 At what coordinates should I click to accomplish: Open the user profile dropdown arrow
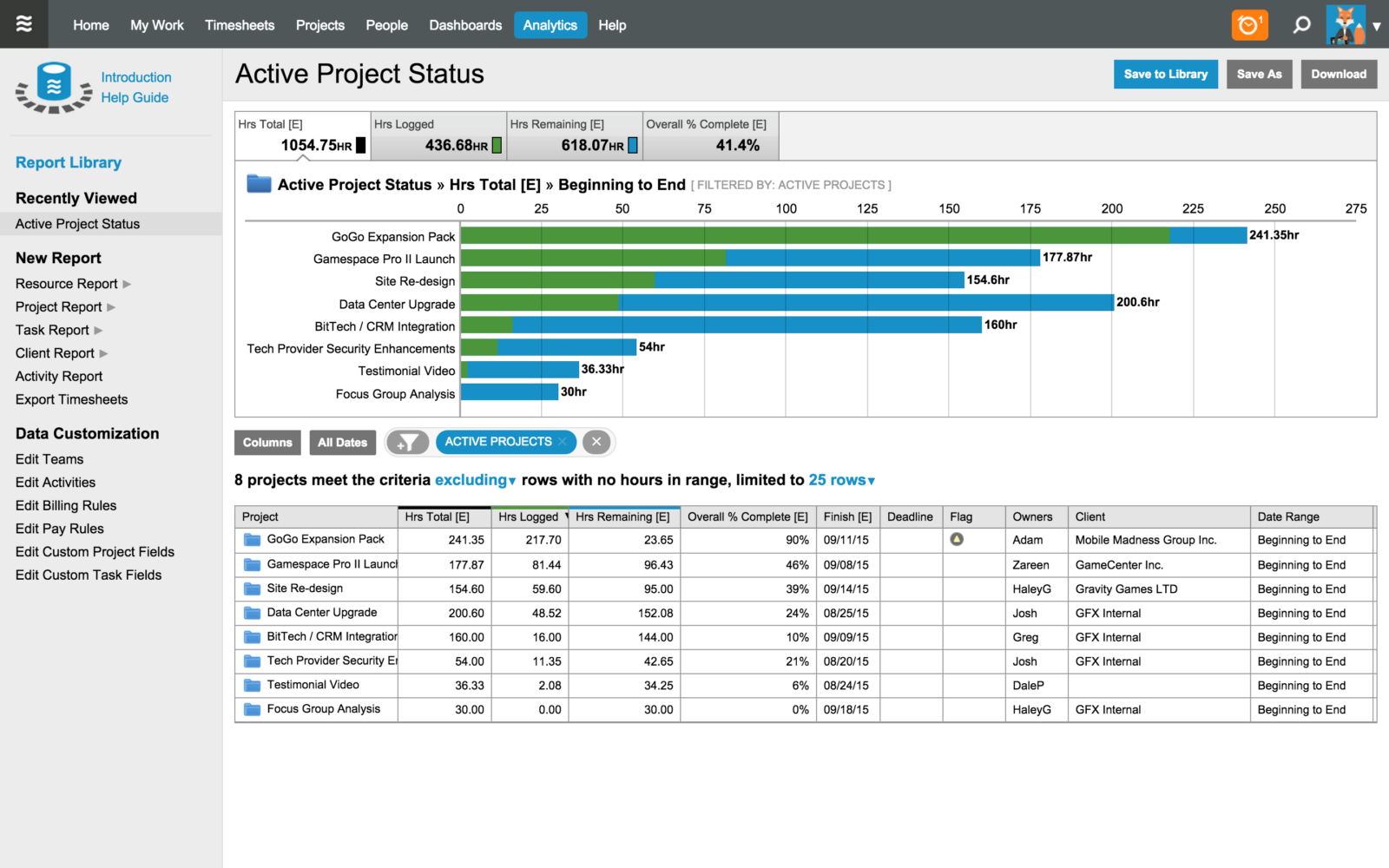tap(1376, 27)
